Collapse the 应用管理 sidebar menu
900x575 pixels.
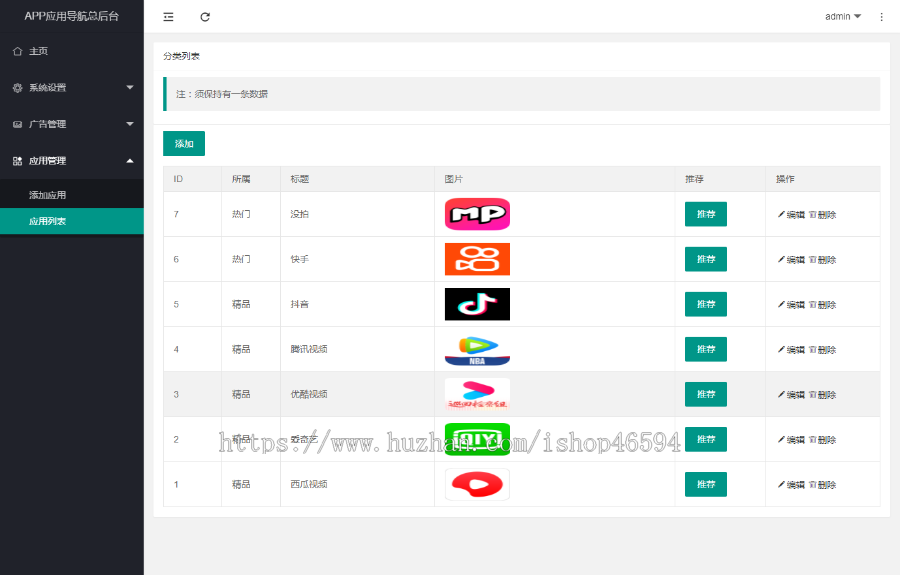pyautogui.click(x=72, y=161)
